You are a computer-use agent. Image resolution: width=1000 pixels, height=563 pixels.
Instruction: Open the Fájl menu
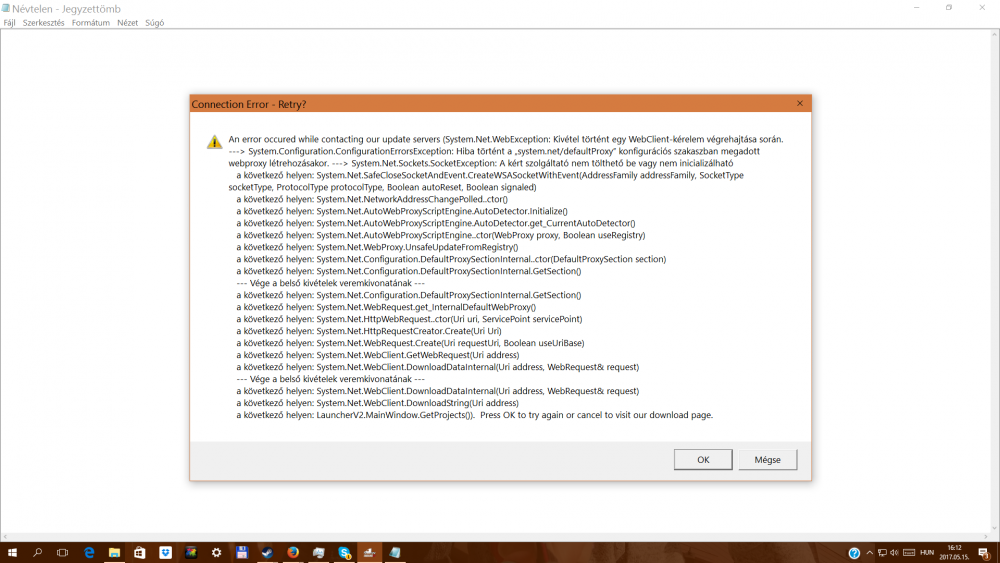coord(10,23)
